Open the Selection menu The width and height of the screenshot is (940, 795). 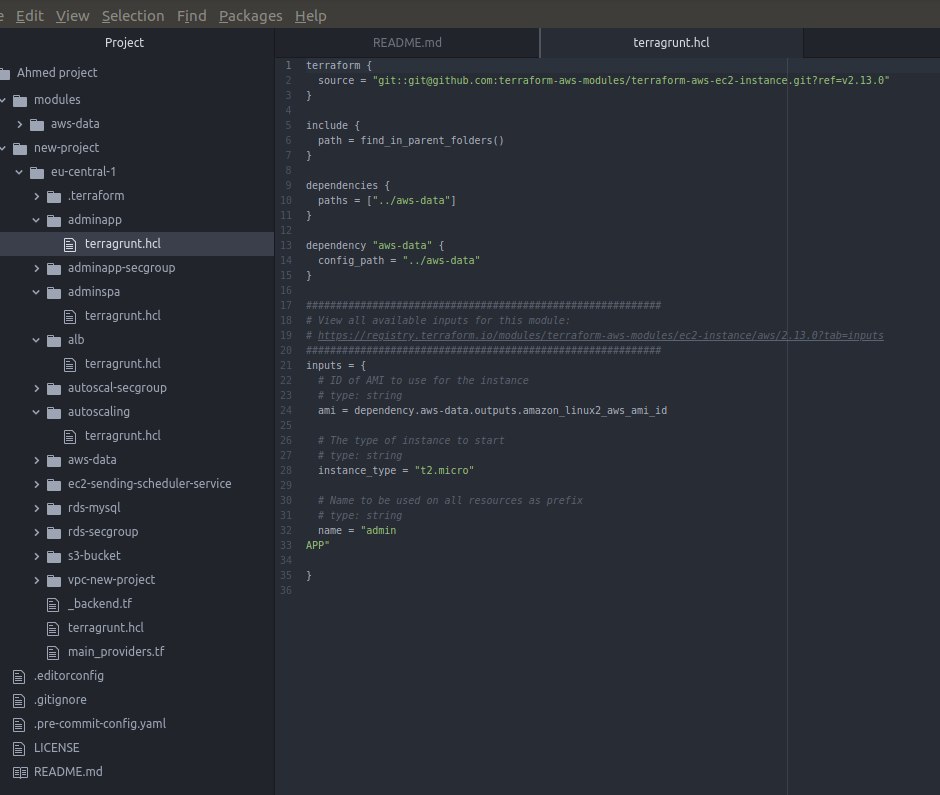pos(133,16)
